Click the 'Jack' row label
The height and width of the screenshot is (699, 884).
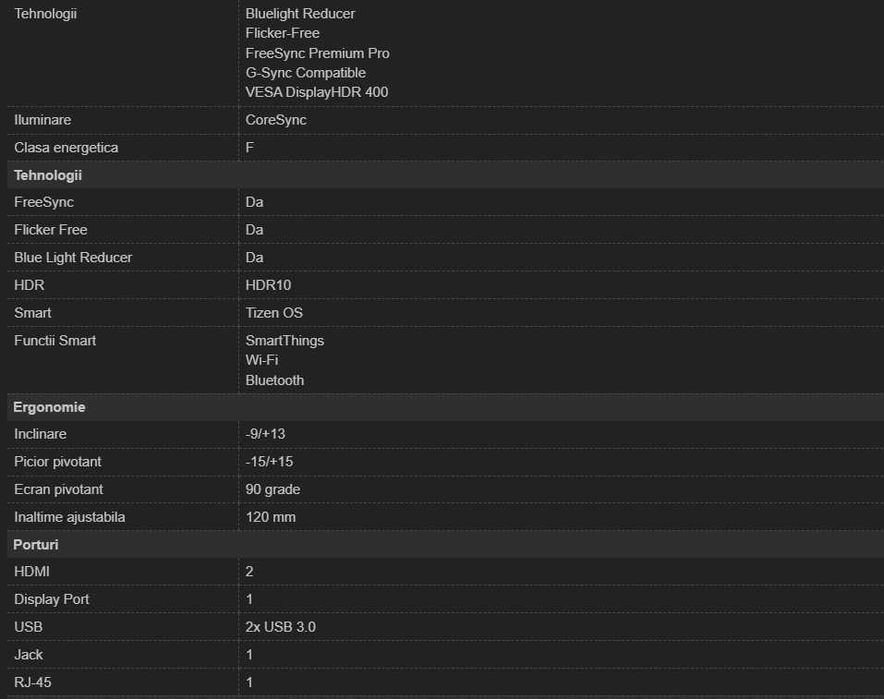pos(28,654)
